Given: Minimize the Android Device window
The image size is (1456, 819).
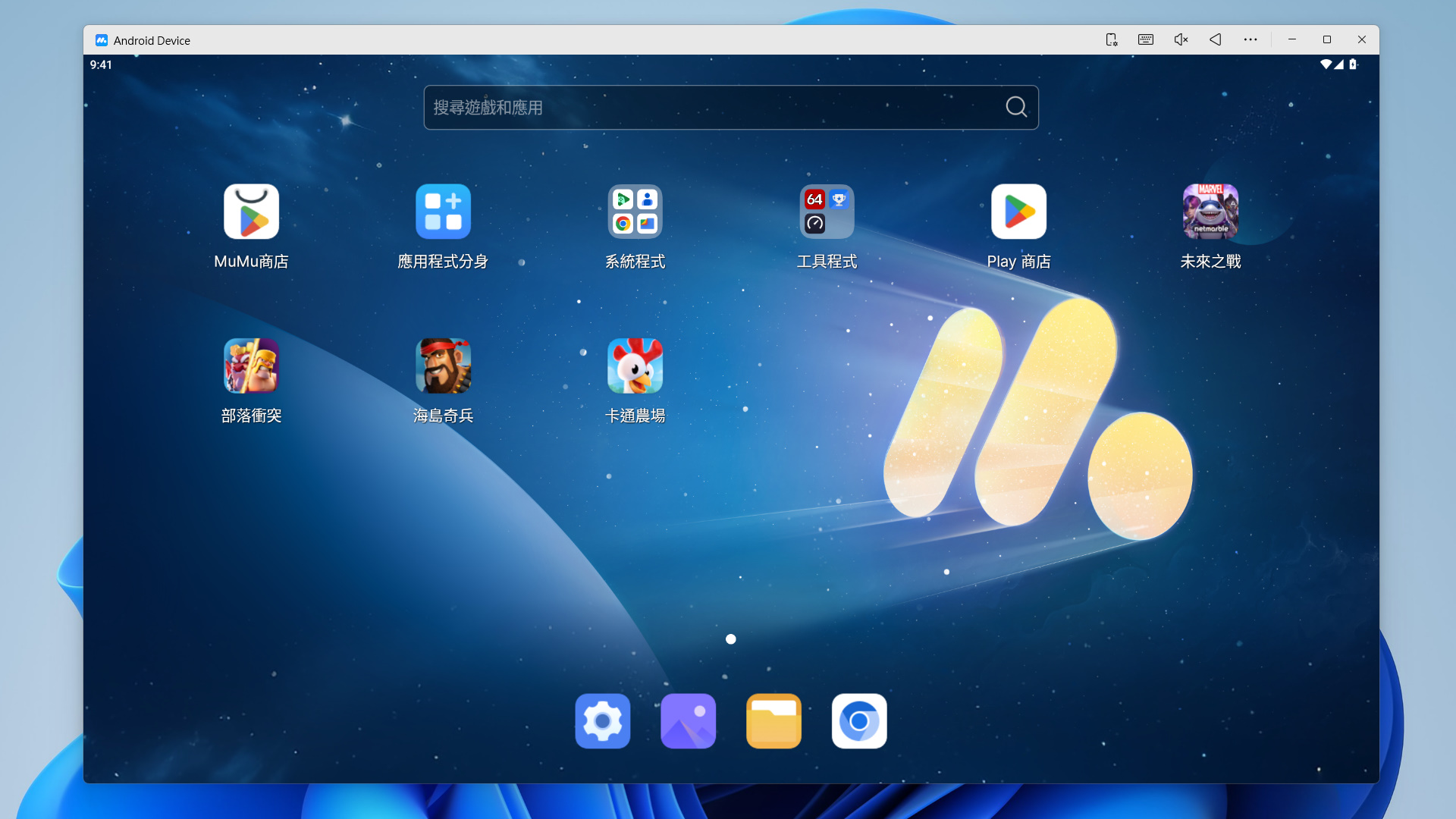Looking at the screenshot, I should coord(1292,39).
